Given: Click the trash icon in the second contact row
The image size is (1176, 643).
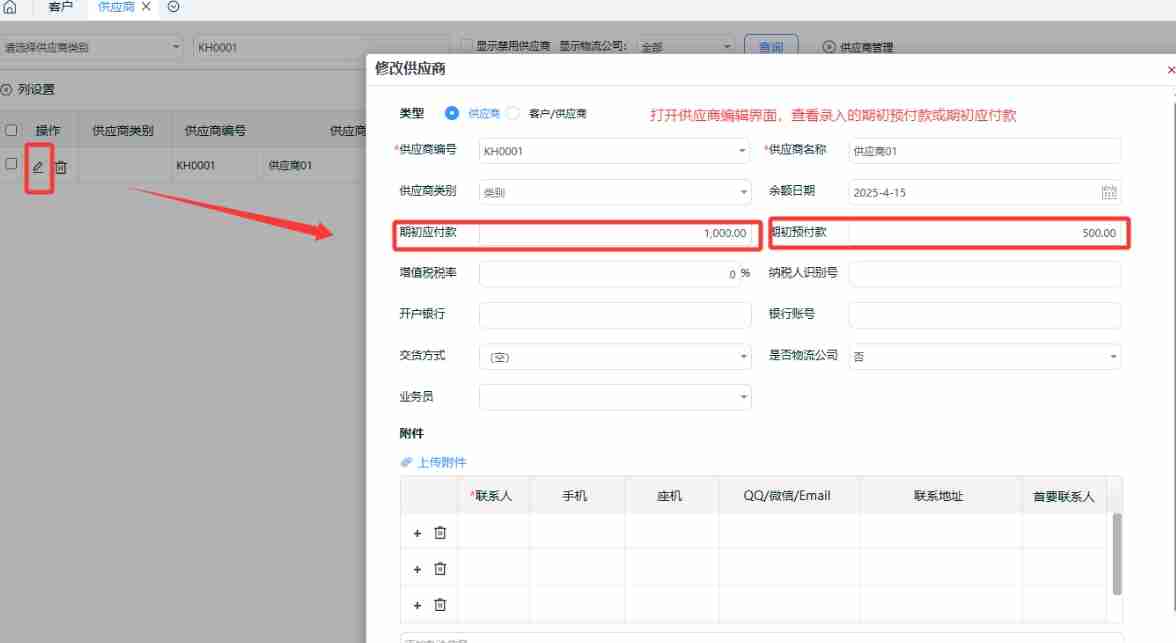Looking at the screenshot, I should [x=440, y=568].
